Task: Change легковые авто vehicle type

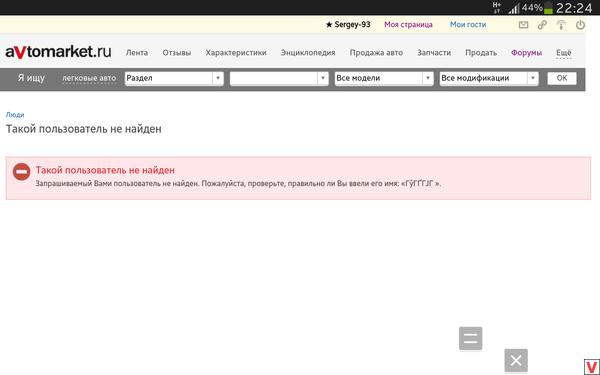Action: click(89, 78)
